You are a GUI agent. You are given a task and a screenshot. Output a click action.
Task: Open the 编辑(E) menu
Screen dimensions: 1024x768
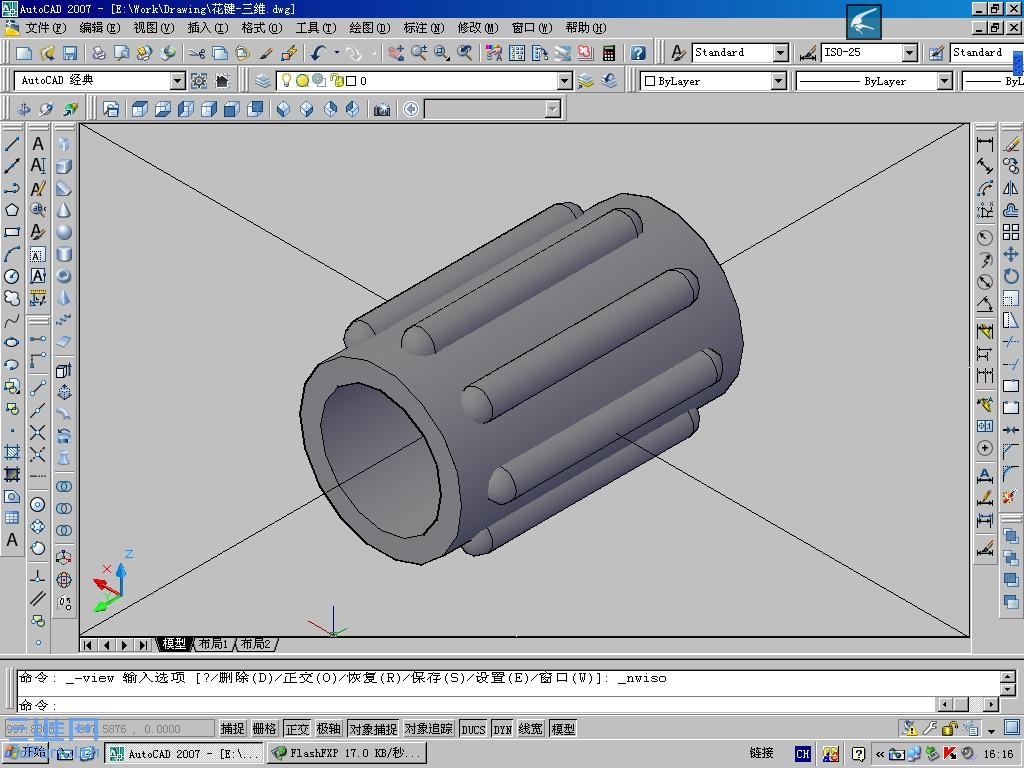tap(100, 27)
